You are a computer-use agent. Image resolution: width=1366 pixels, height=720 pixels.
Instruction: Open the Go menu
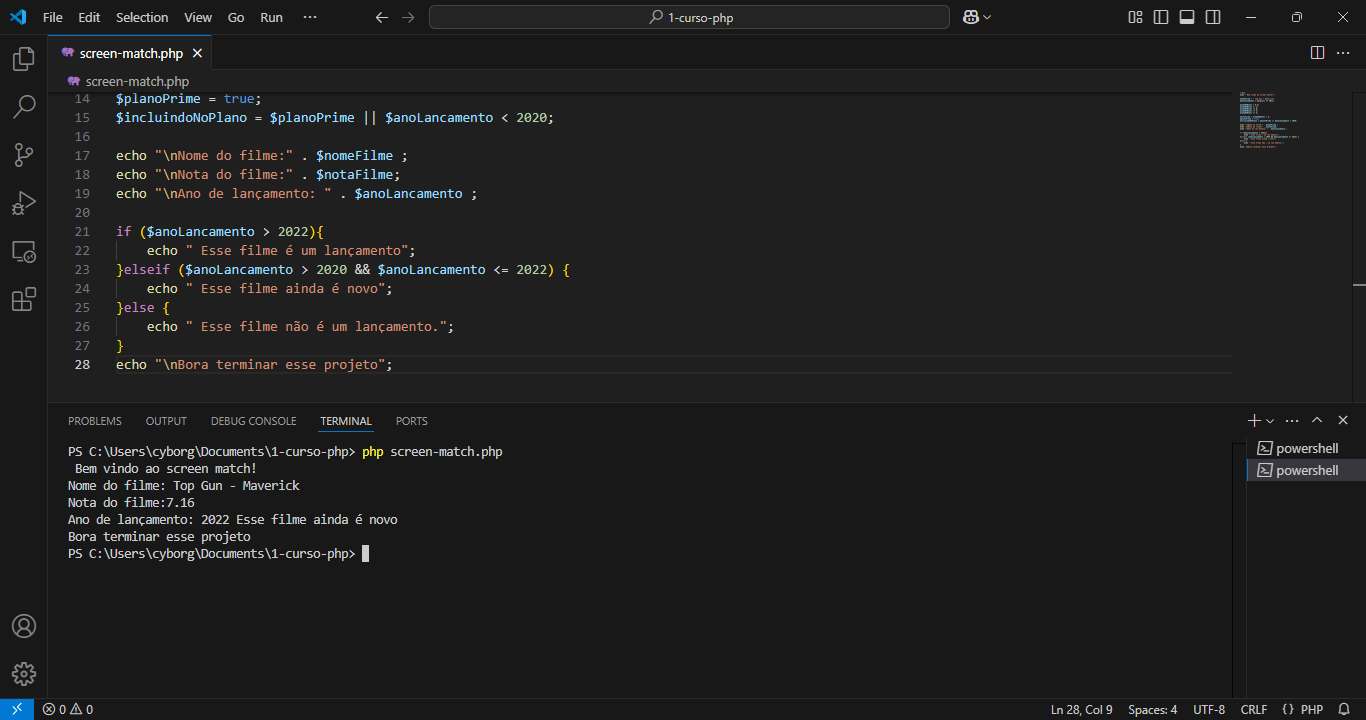pos(236,17)
